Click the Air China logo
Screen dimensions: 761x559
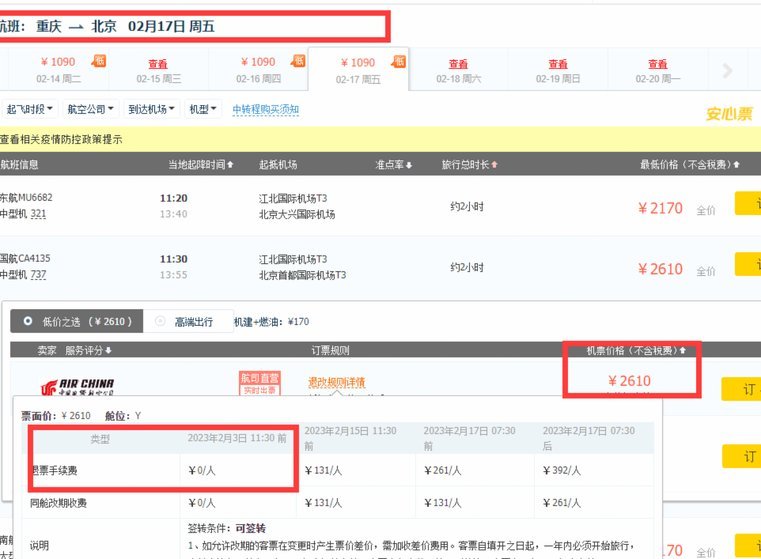(78, 387)
